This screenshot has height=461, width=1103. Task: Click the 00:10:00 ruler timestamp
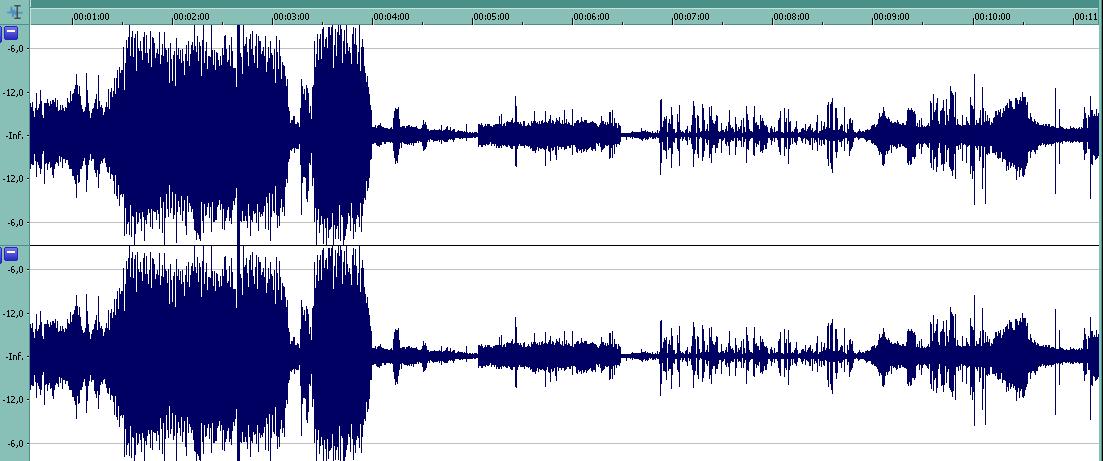991,17
